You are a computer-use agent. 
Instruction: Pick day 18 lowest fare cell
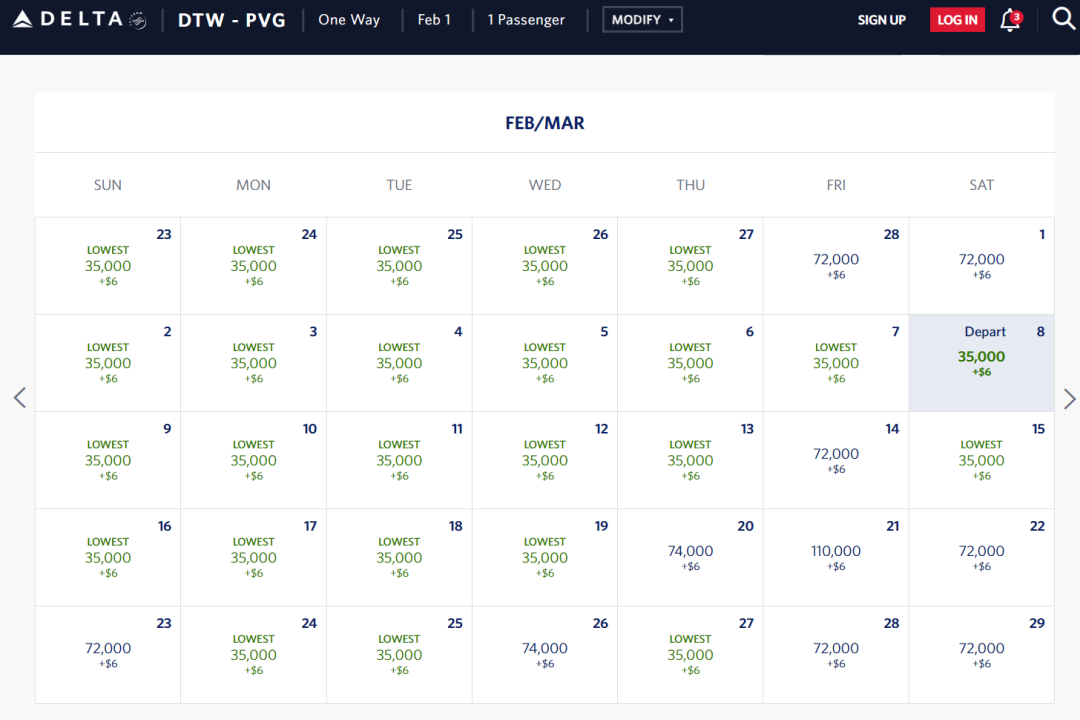(x=399, y=557)
